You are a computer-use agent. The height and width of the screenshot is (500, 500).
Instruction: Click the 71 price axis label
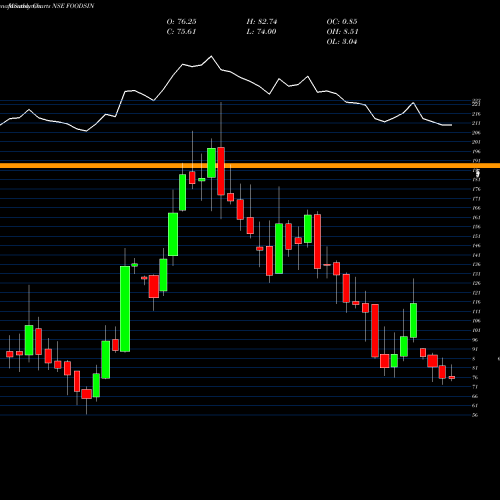point(475,387)
